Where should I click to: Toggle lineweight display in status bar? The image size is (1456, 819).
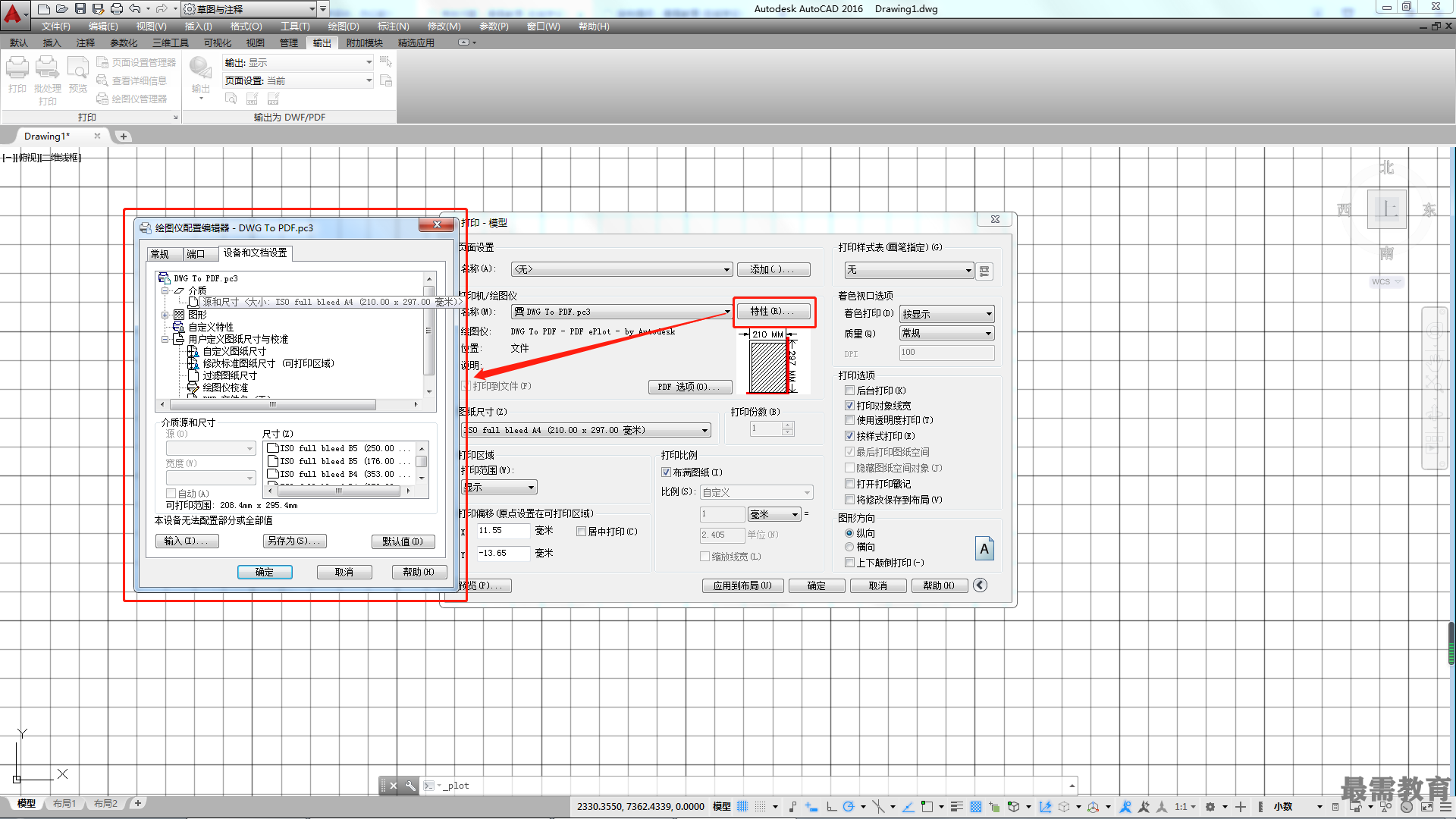(956, 807)
